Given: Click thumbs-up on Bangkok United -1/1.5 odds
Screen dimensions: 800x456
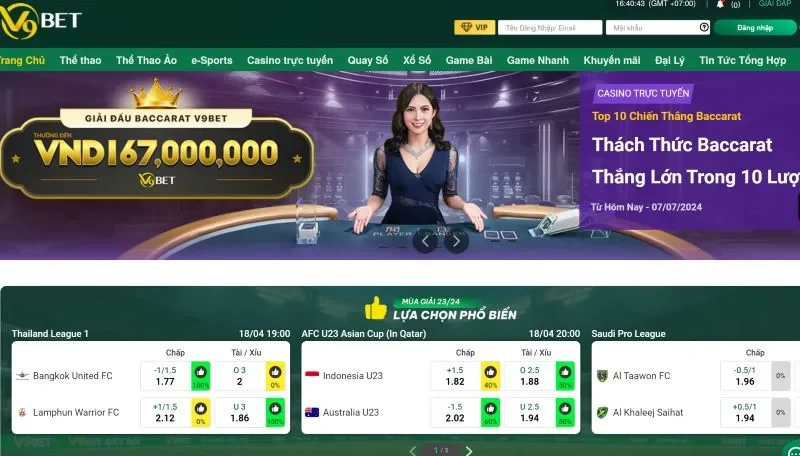Looking at the screenshot, I should [x=201, y=376].
